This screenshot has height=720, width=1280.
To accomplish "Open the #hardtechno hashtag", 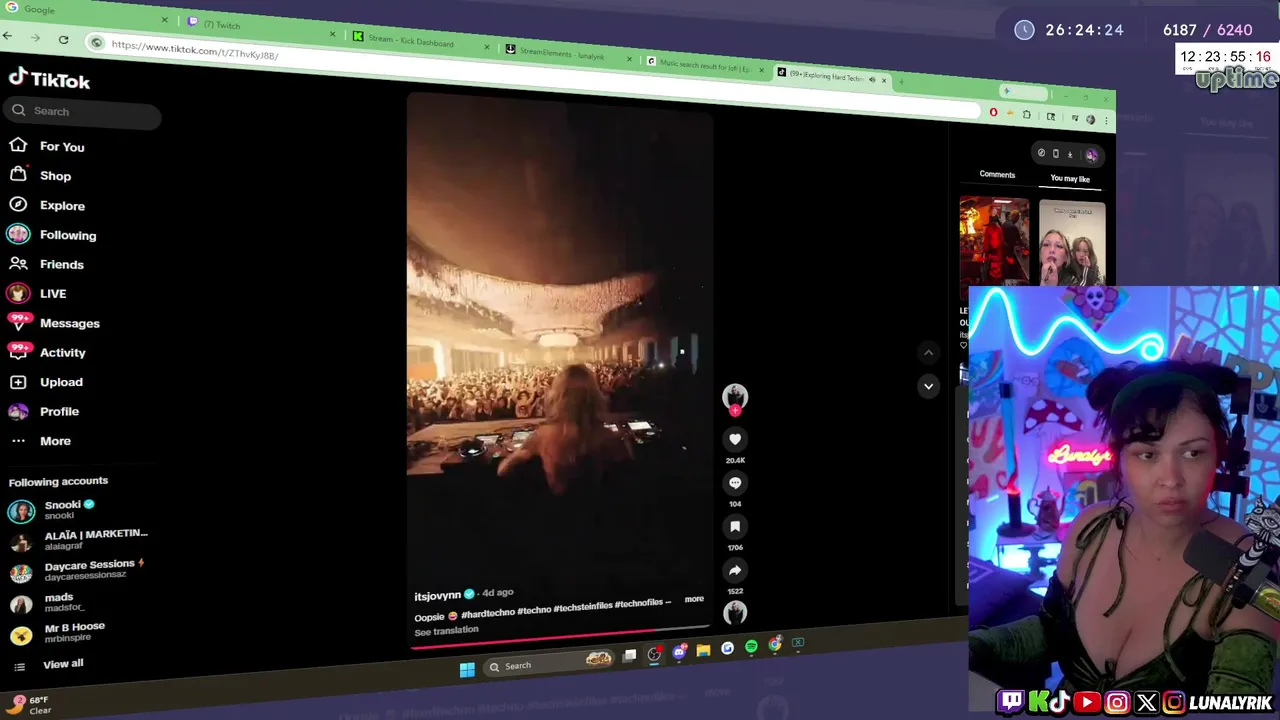I will [x=488, y=613].
